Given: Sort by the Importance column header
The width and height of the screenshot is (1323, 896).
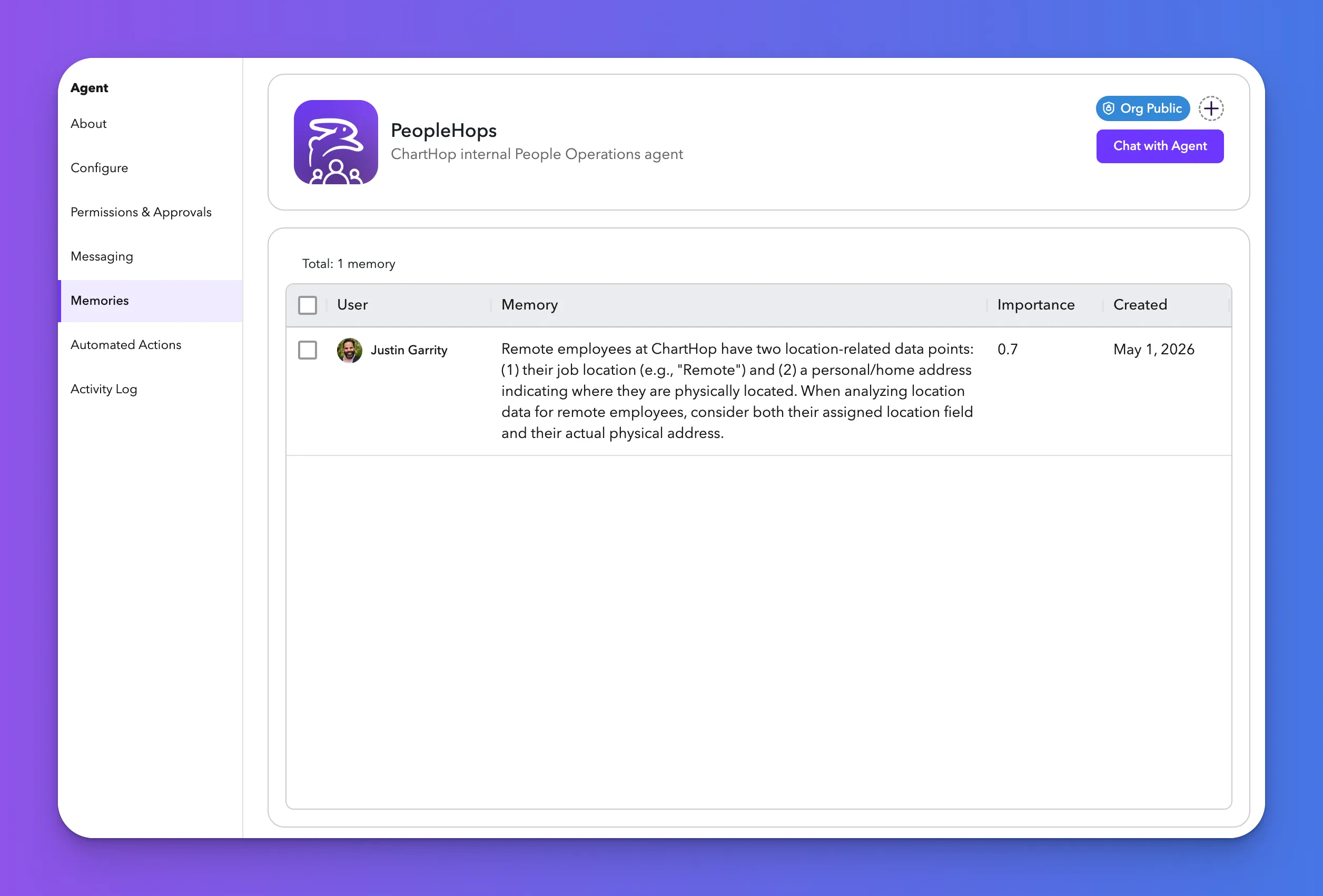Looking at the screenshot, I should click(1035, 305).
